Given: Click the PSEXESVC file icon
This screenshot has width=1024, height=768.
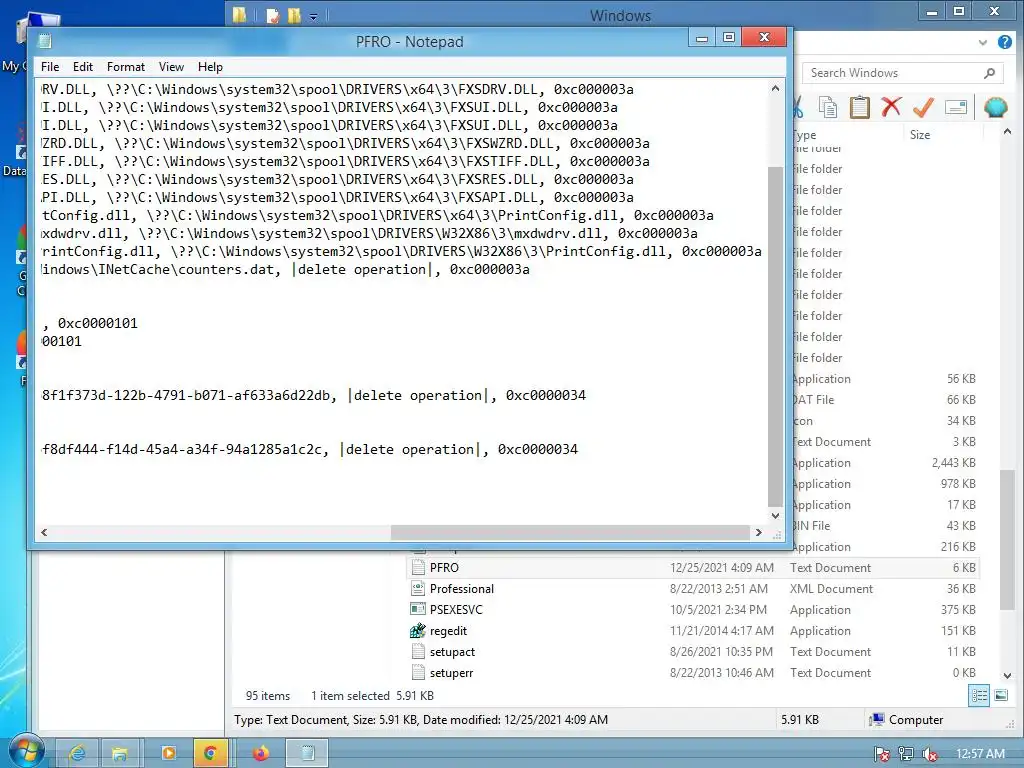Looking at the screenshot, I should coord(418,609).
